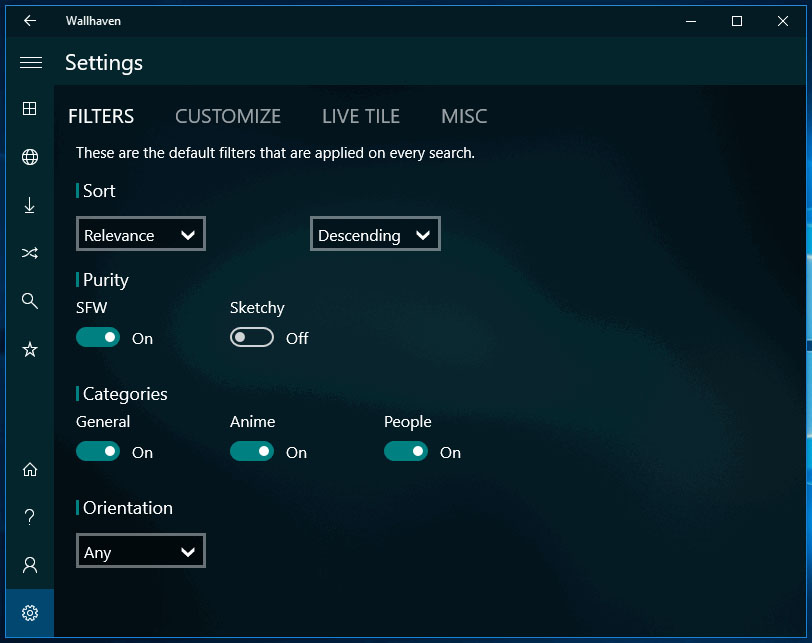Switch to the MISC tab
This screenshot has width=812, height=643.
pyautogui.click(x=464, y=116)
